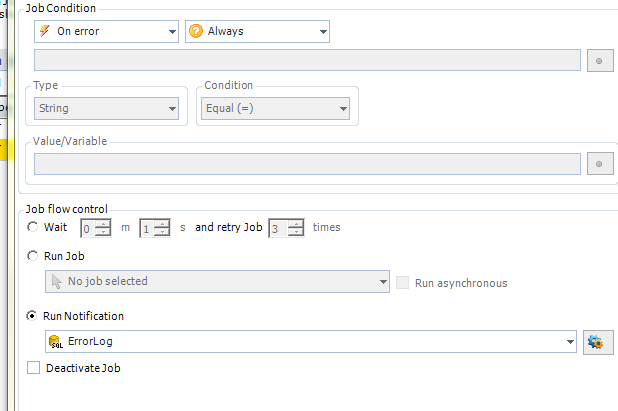
Task: Click the browse button beside Value/Variable field
Action: coord(600,164)
